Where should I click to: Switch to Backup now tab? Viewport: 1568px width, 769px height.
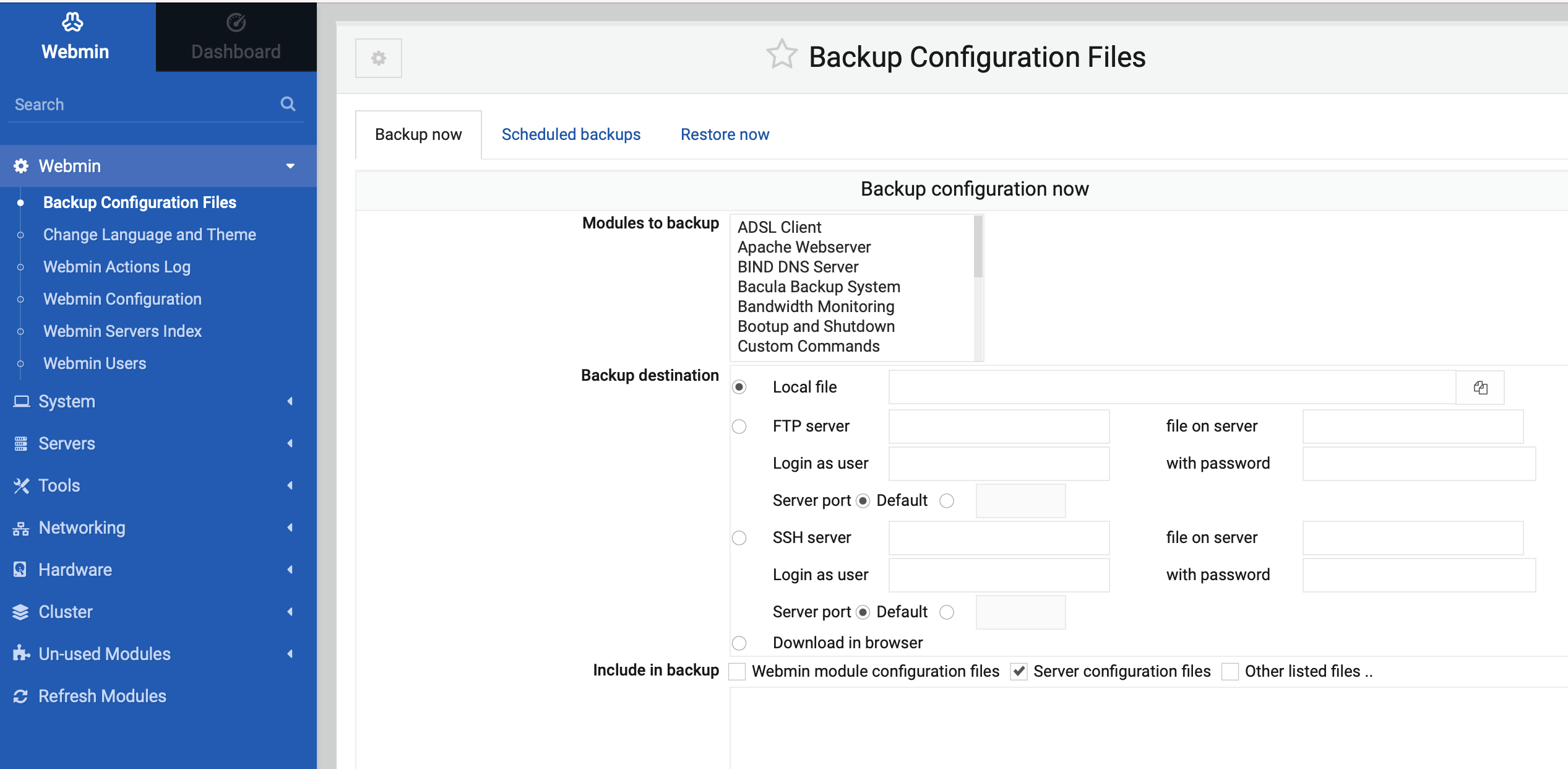point(418,134)
